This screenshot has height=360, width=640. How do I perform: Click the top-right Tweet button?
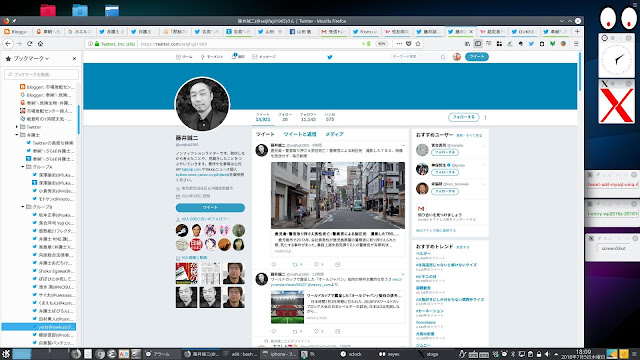(477, 57)
